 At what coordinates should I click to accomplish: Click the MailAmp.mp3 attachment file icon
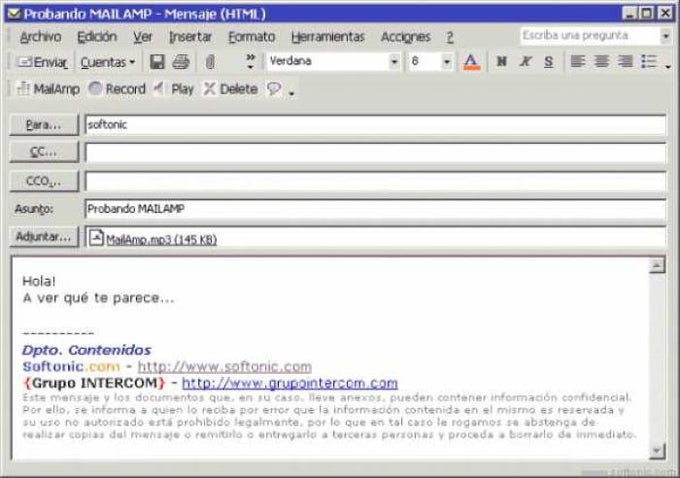click(x=96, y=238)
